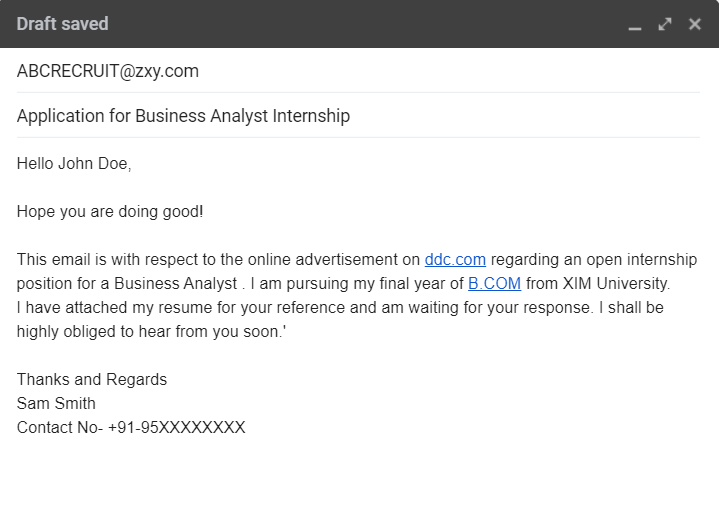Click 'Business Analyst' in the email body
The width and height of the screenshot is (719, 520).
[176, 283]
